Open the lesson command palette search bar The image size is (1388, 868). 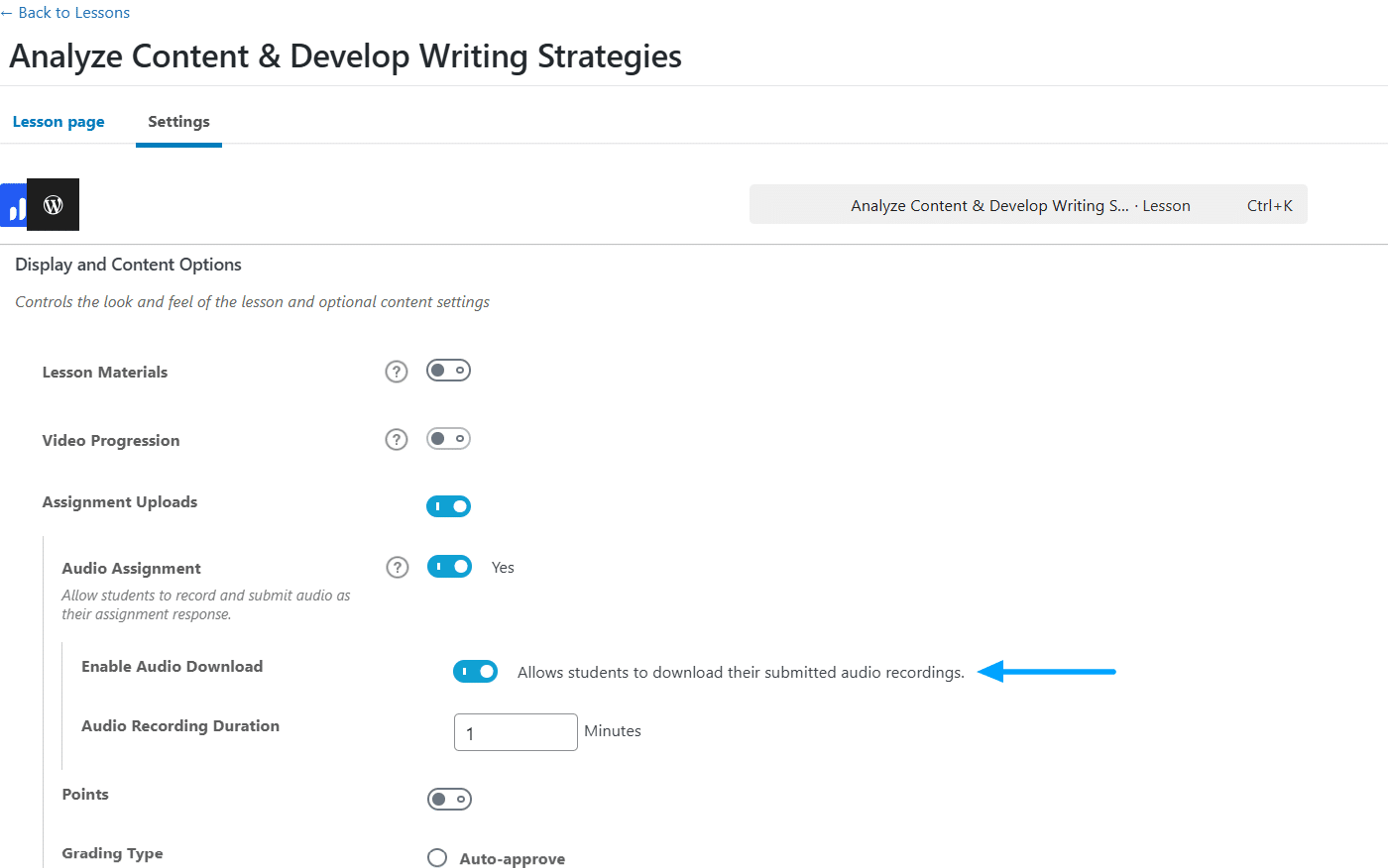(1028, 205)
